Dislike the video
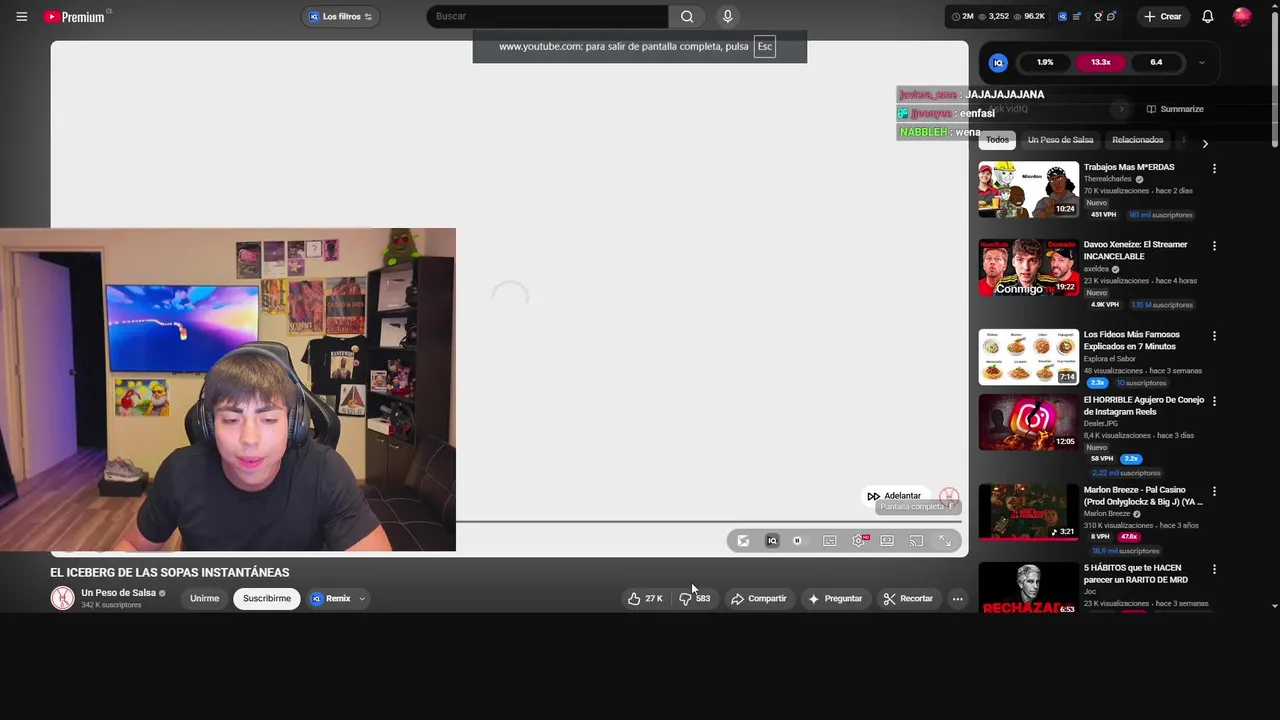Viewport: 1280px width, 720px height. tap(695, 599)
